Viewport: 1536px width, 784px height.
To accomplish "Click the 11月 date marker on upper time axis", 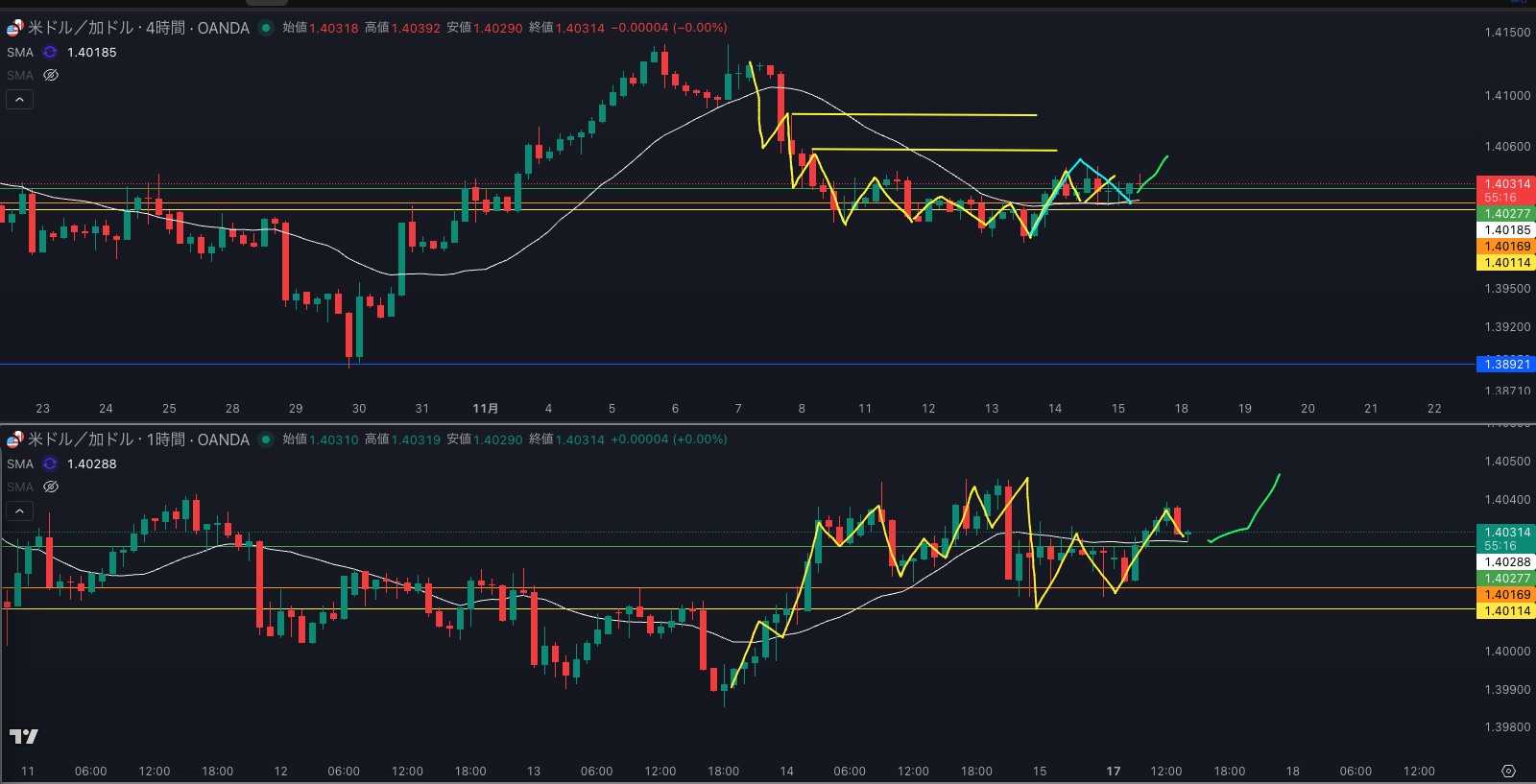I will pyautogui.click(x=486, y=408).
